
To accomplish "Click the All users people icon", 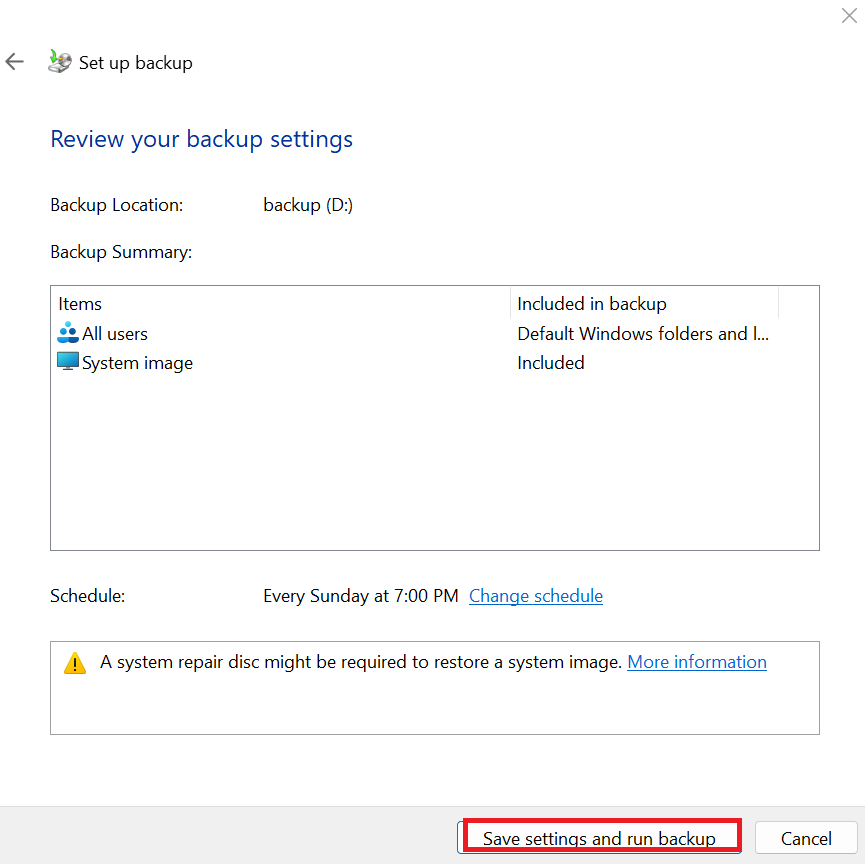I will click(x=68, y=333).
